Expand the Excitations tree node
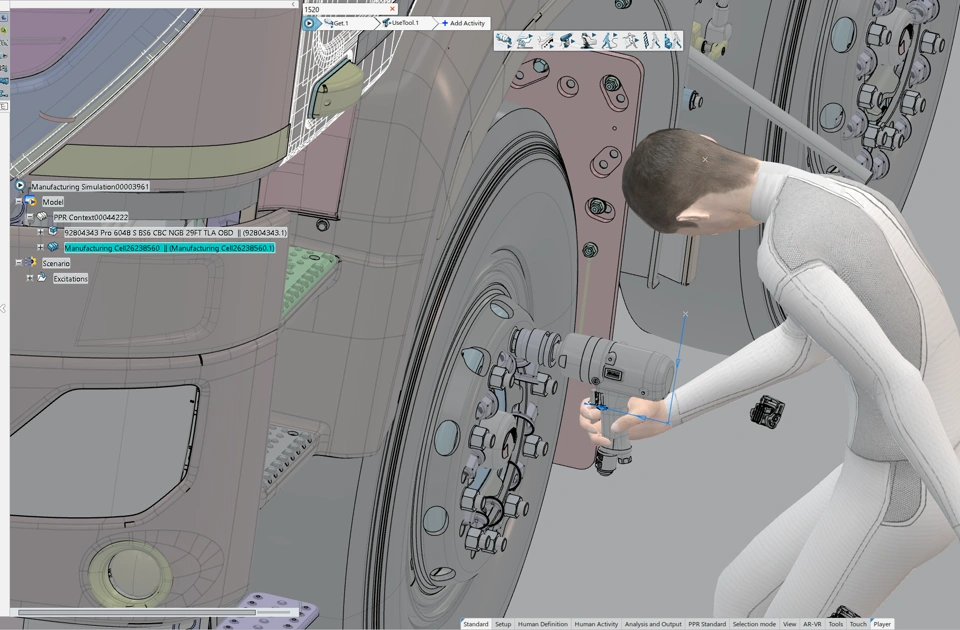960x630 pixels. pyautogui.click(x=30, y=278)
